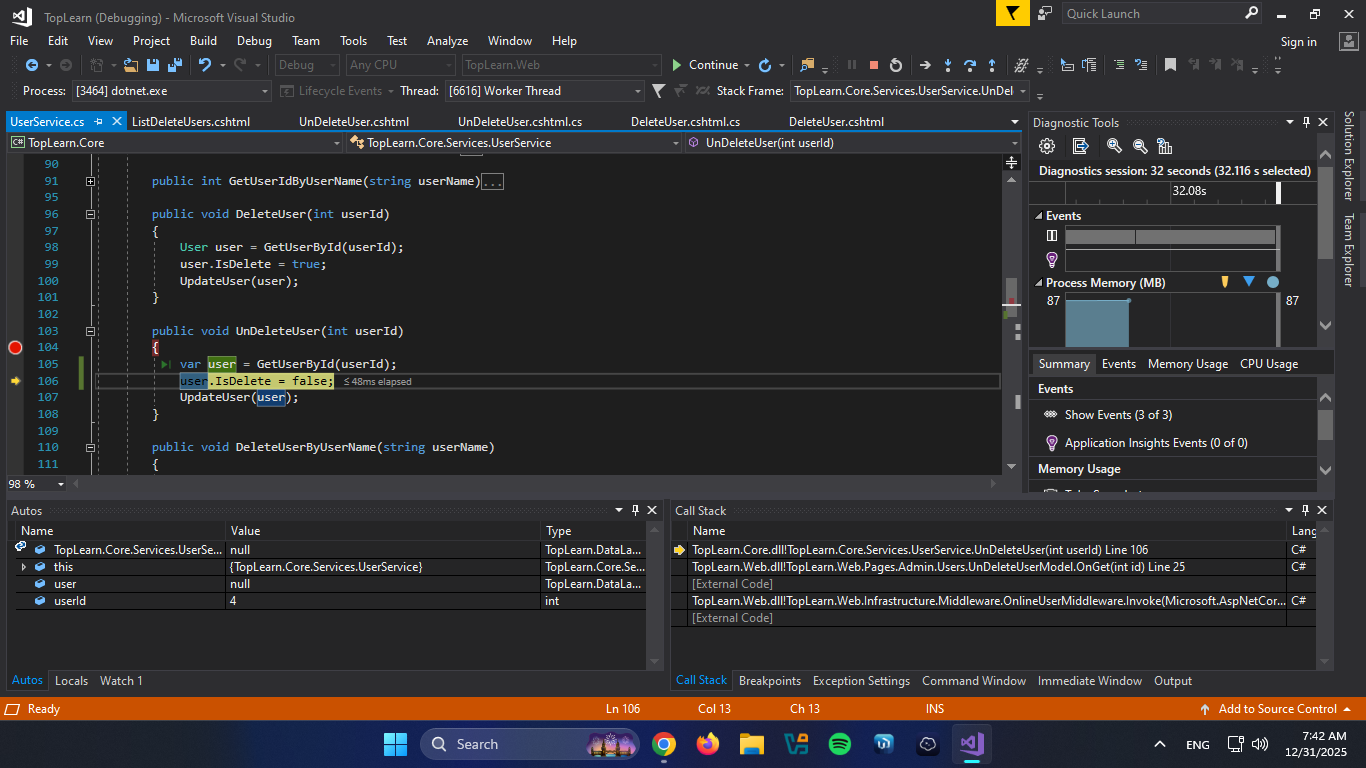Zoom in on the Diagnostic Tools timeline
This screenshot has width=1366, height=768.
(1114, 146)
